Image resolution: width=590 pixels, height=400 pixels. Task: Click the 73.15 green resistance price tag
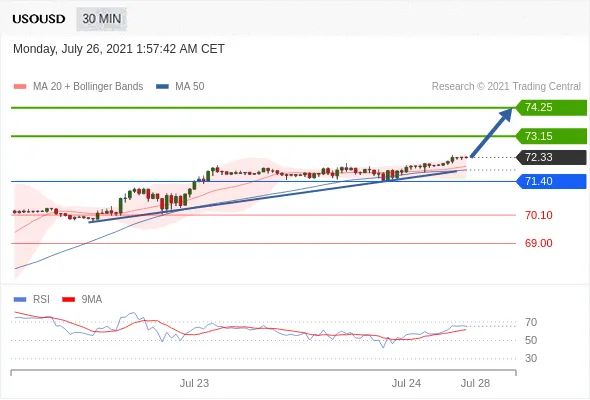click(551, 136)
